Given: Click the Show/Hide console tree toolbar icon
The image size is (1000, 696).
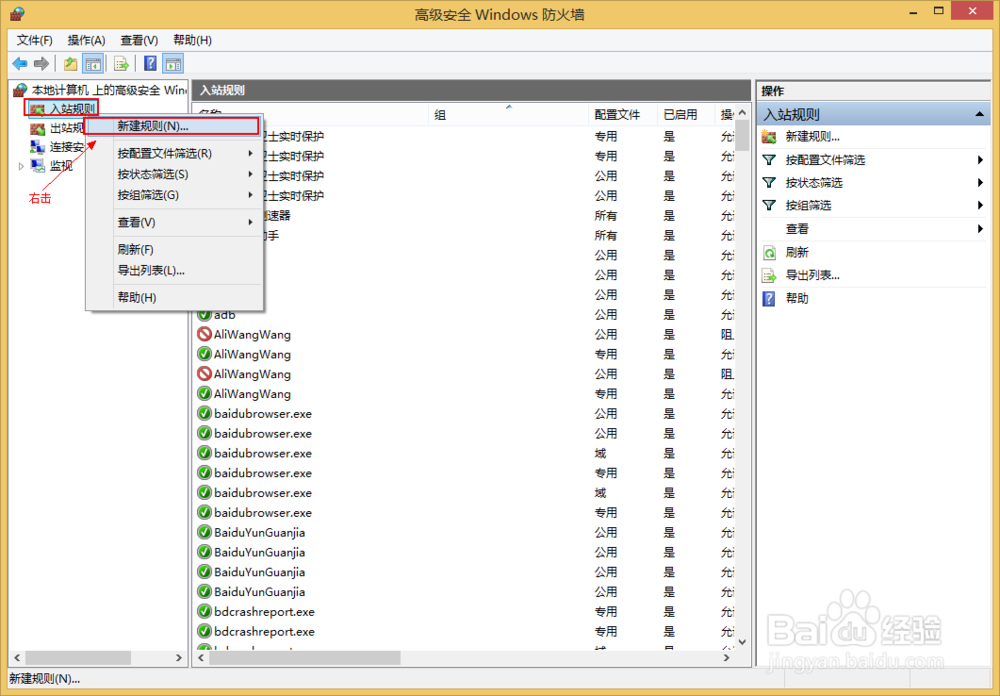Looking at the screenshot, I should tap(93, 63).
